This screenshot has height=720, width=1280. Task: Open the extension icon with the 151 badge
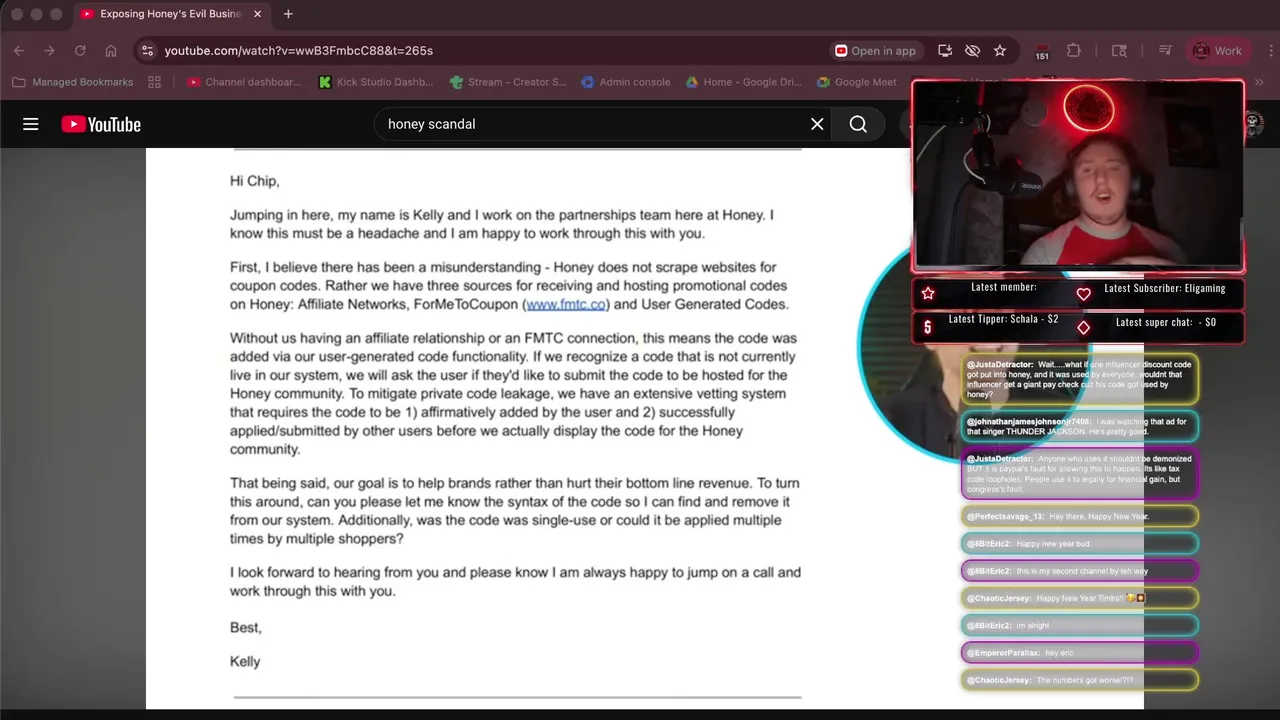[1042, 51]
